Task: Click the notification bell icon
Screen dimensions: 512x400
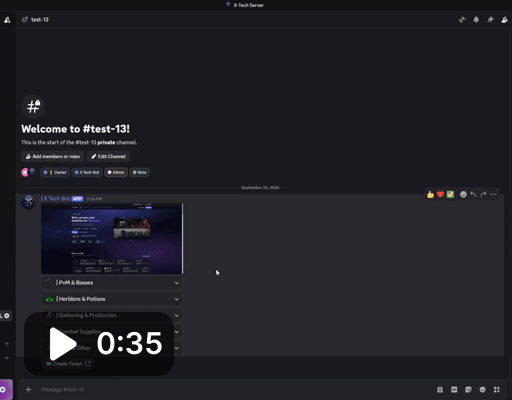Action: (476, 20)
